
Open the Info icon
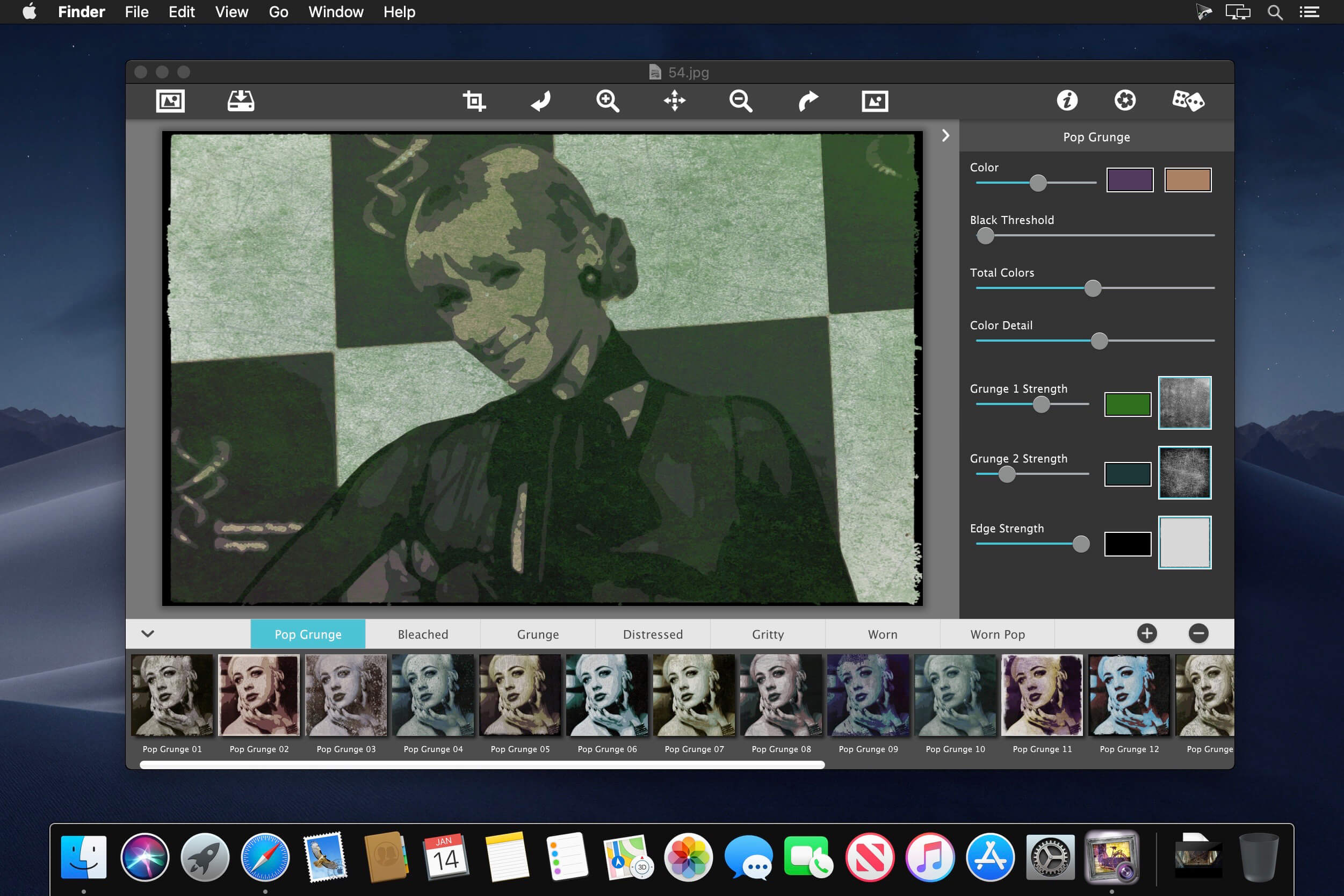[x=1067, y=101]
